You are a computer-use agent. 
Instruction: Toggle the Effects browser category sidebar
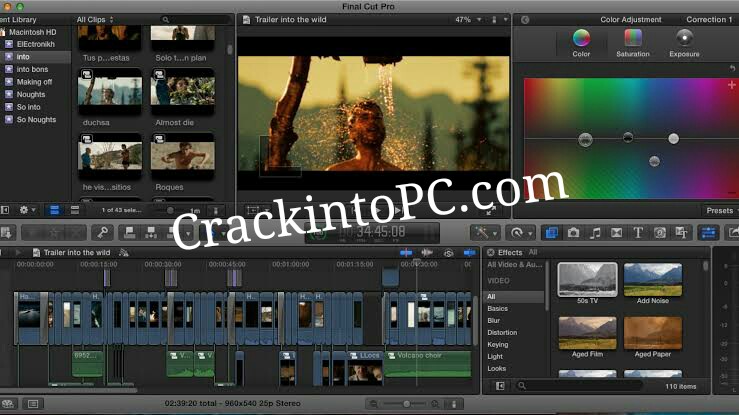click(500, 386)
